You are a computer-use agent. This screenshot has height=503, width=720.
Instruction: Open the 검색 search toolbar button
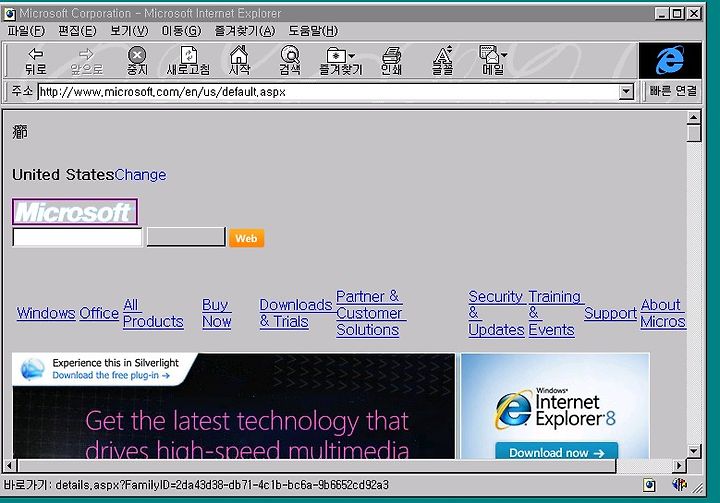click(x=290, y=61)
